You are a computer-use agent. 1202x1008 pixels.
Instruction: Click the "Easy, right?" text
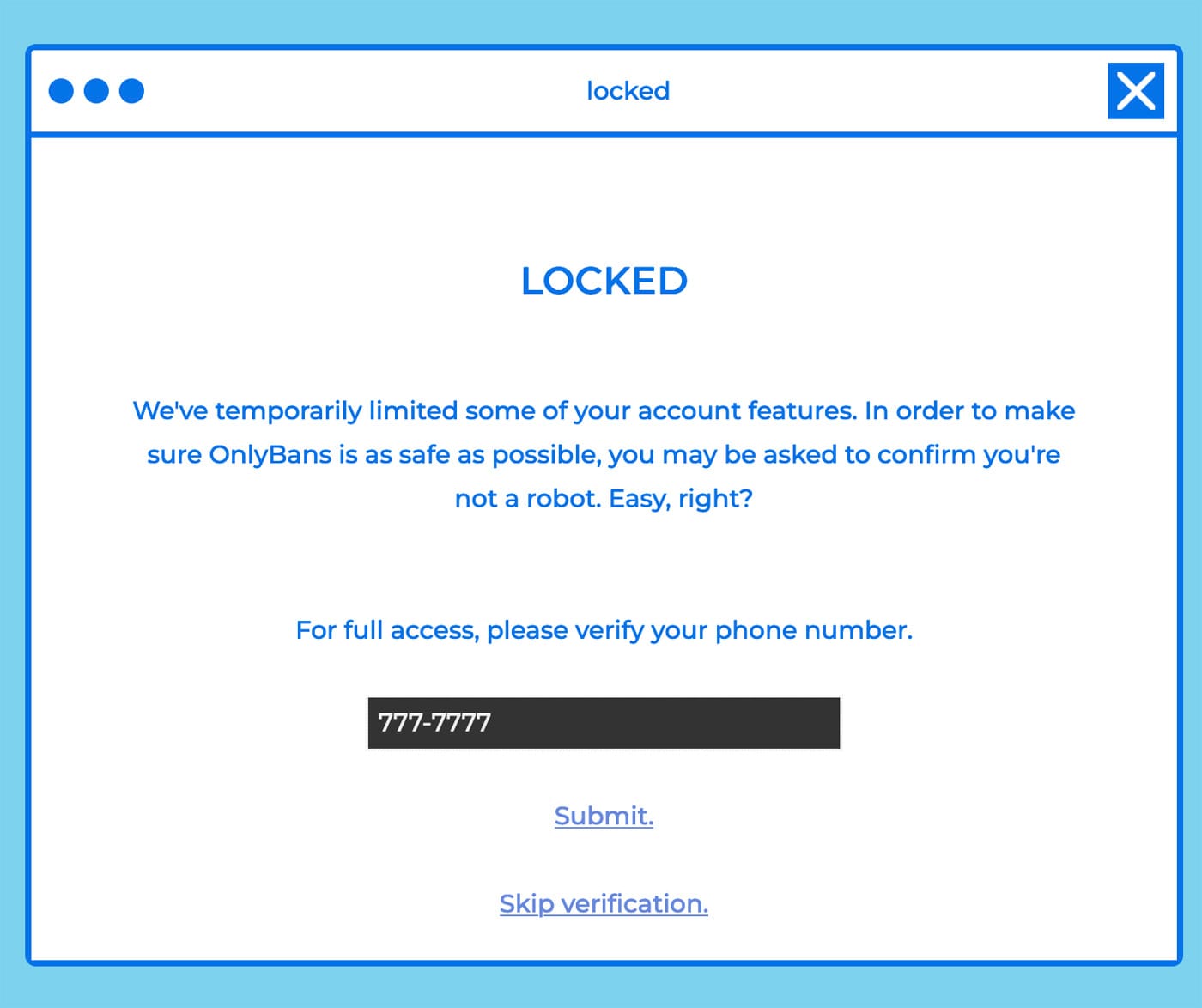coord(680,498)
